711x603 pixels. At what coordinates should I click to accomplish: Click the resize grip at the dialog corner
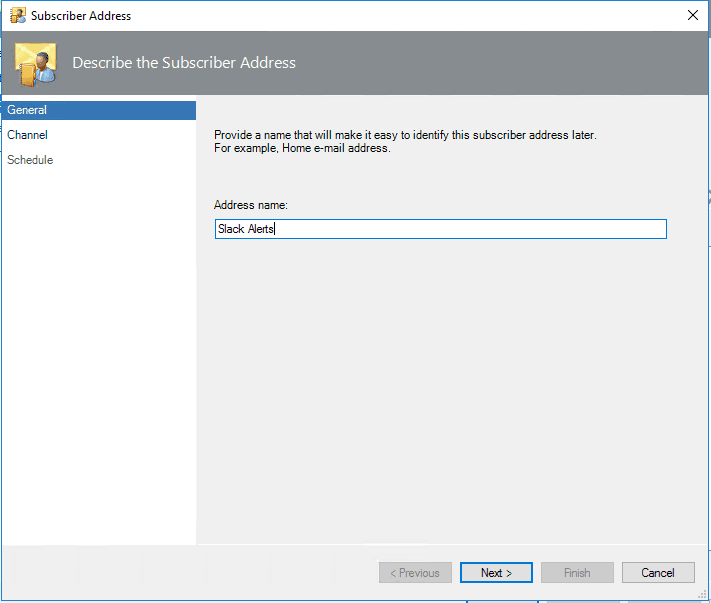(x=703, y=595)
